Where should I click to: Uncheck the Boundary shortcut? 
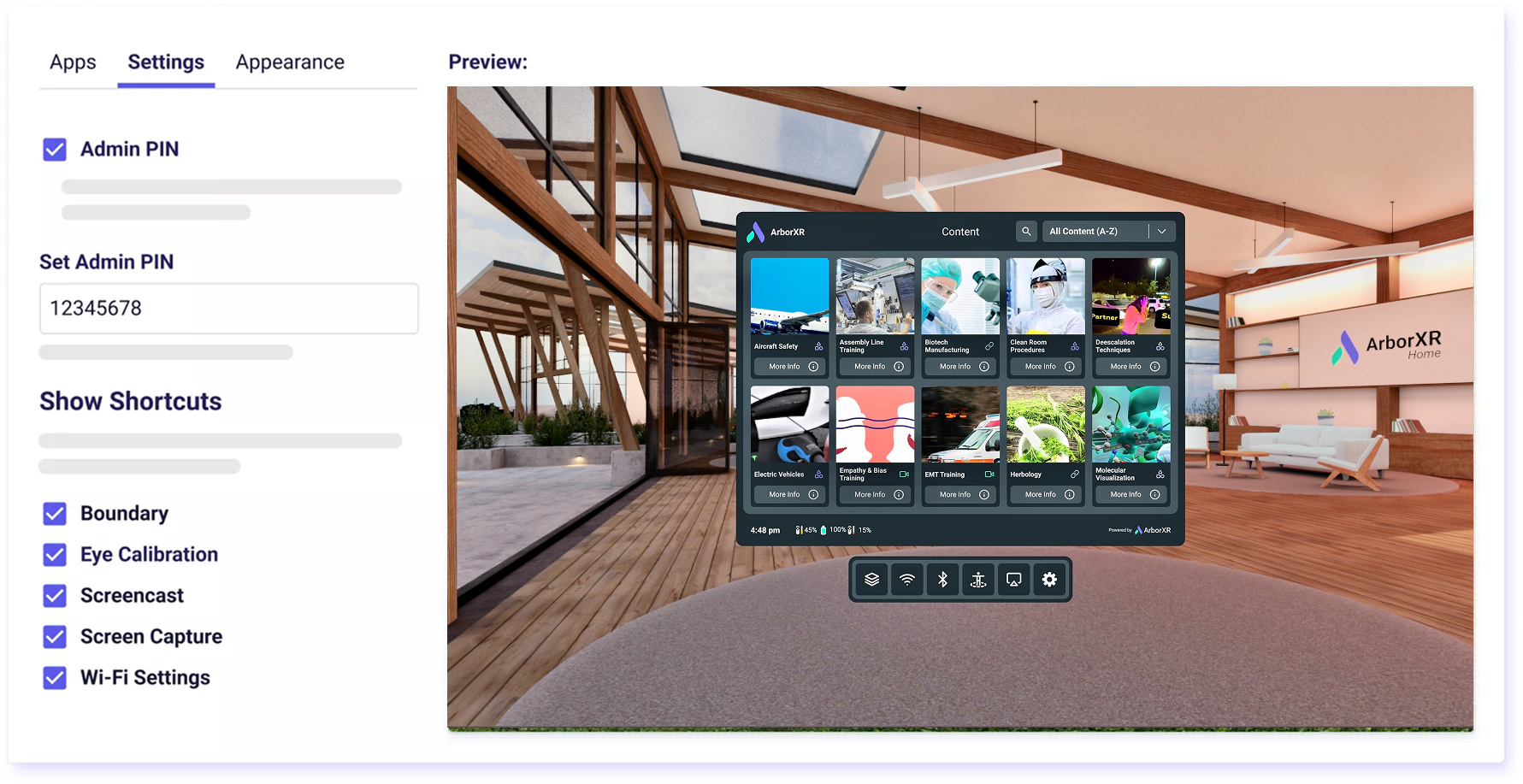coord(55,514)
